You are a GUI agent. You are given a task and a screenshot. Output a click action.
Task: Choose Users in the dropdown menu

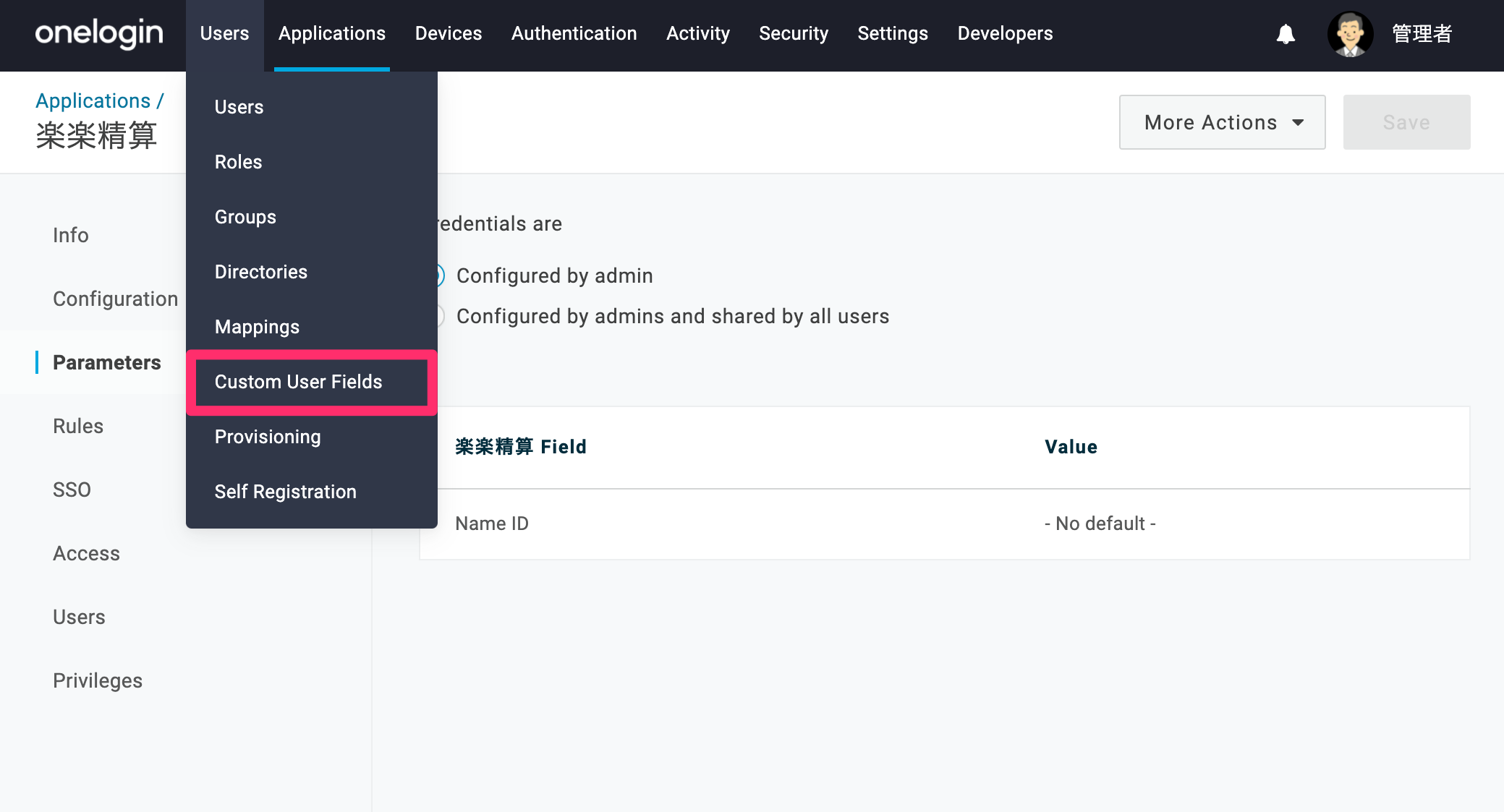(x=312, y=107)
